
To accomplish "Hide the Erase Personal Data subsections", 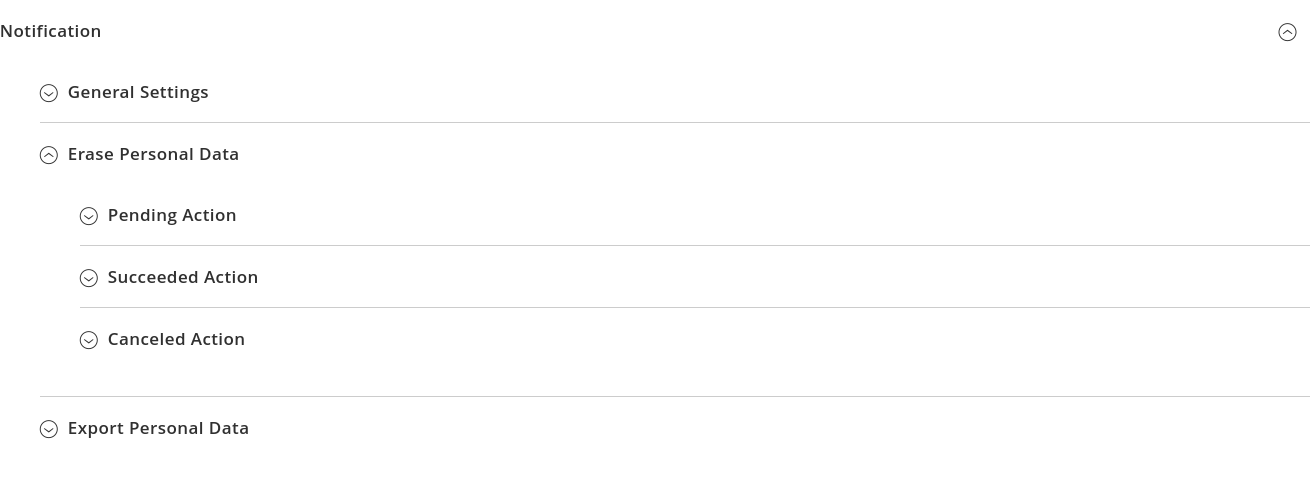I will (x=675, y=154).
